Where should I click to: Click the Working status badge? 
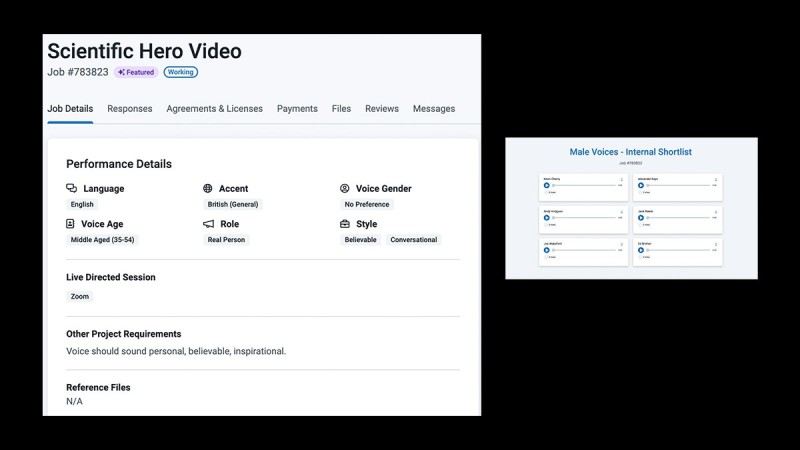(181, 72)
